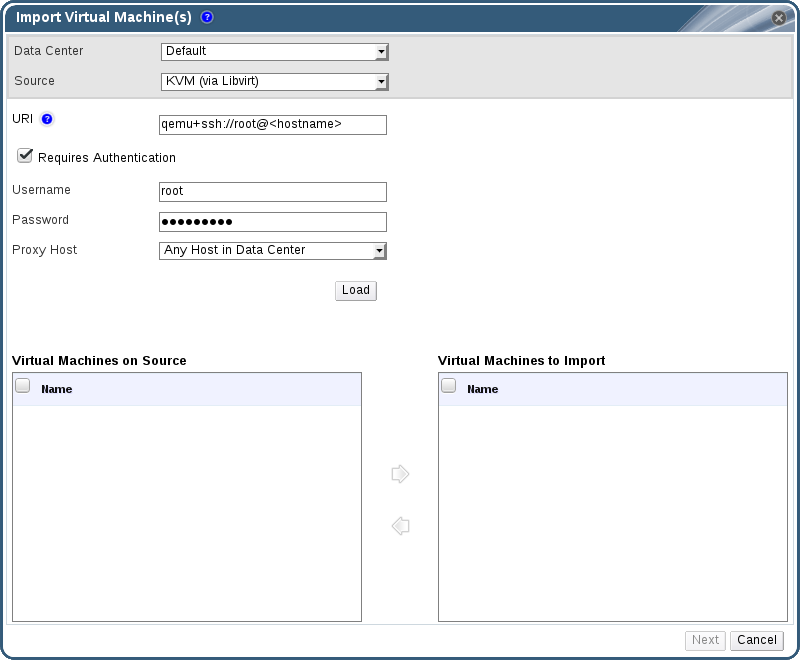Click the Name column header in source list

57,389
